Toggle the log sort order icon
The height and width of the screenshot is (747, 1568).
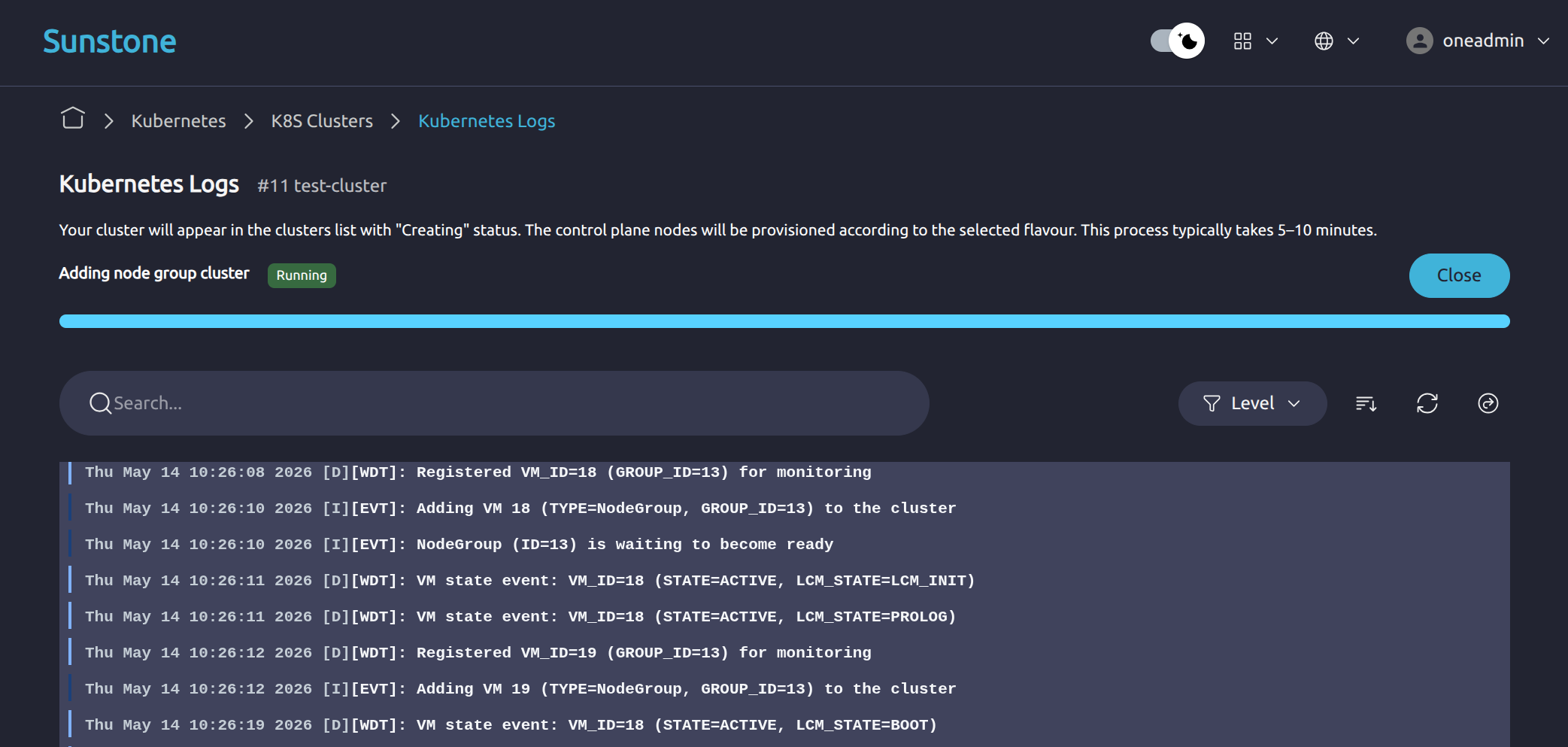click(x=1366, y=403)
